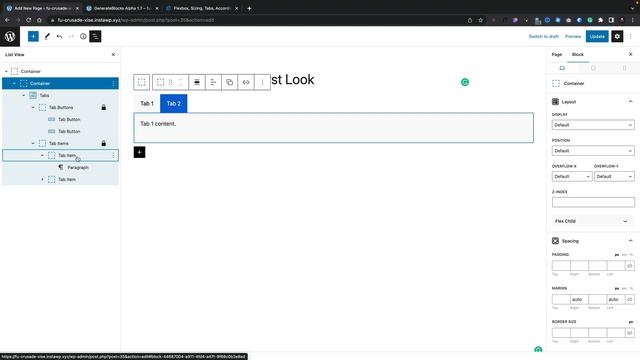Open the Position dropdown
This screenshot has height=360, width=640.
tap(593, 151)
